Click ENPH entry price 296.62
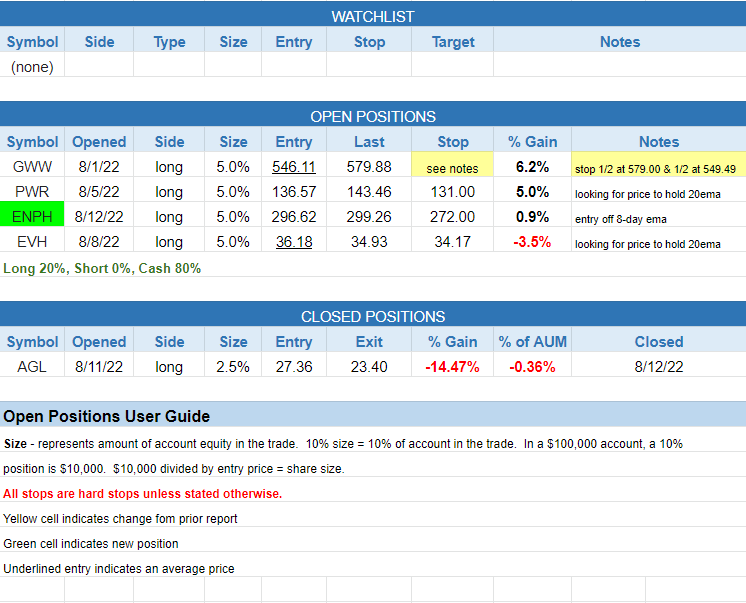 pos(294,217)
